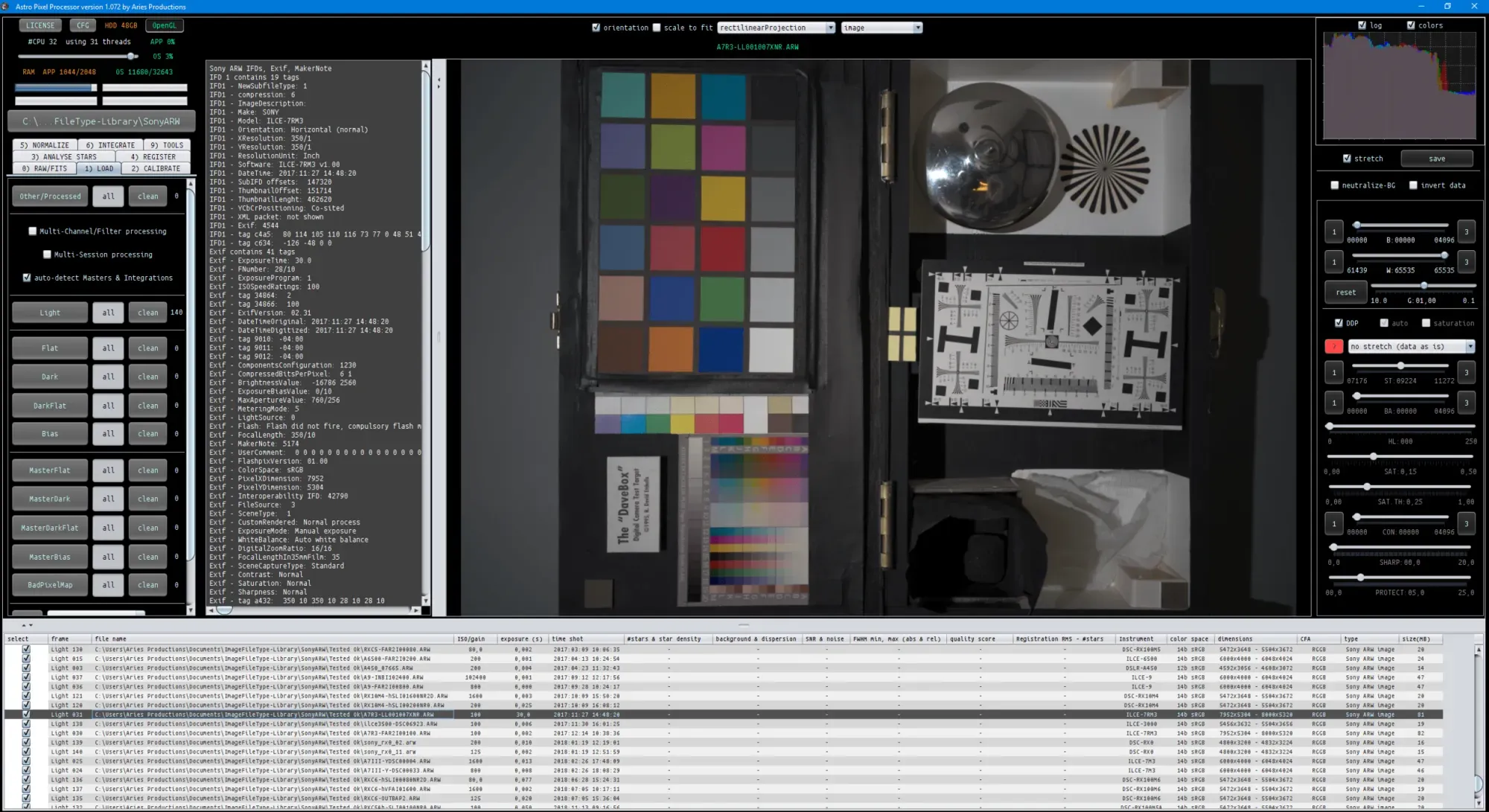Disable the orientation checkbox
The width and height of the screenshot is (1489, 812).
(596, 27)
